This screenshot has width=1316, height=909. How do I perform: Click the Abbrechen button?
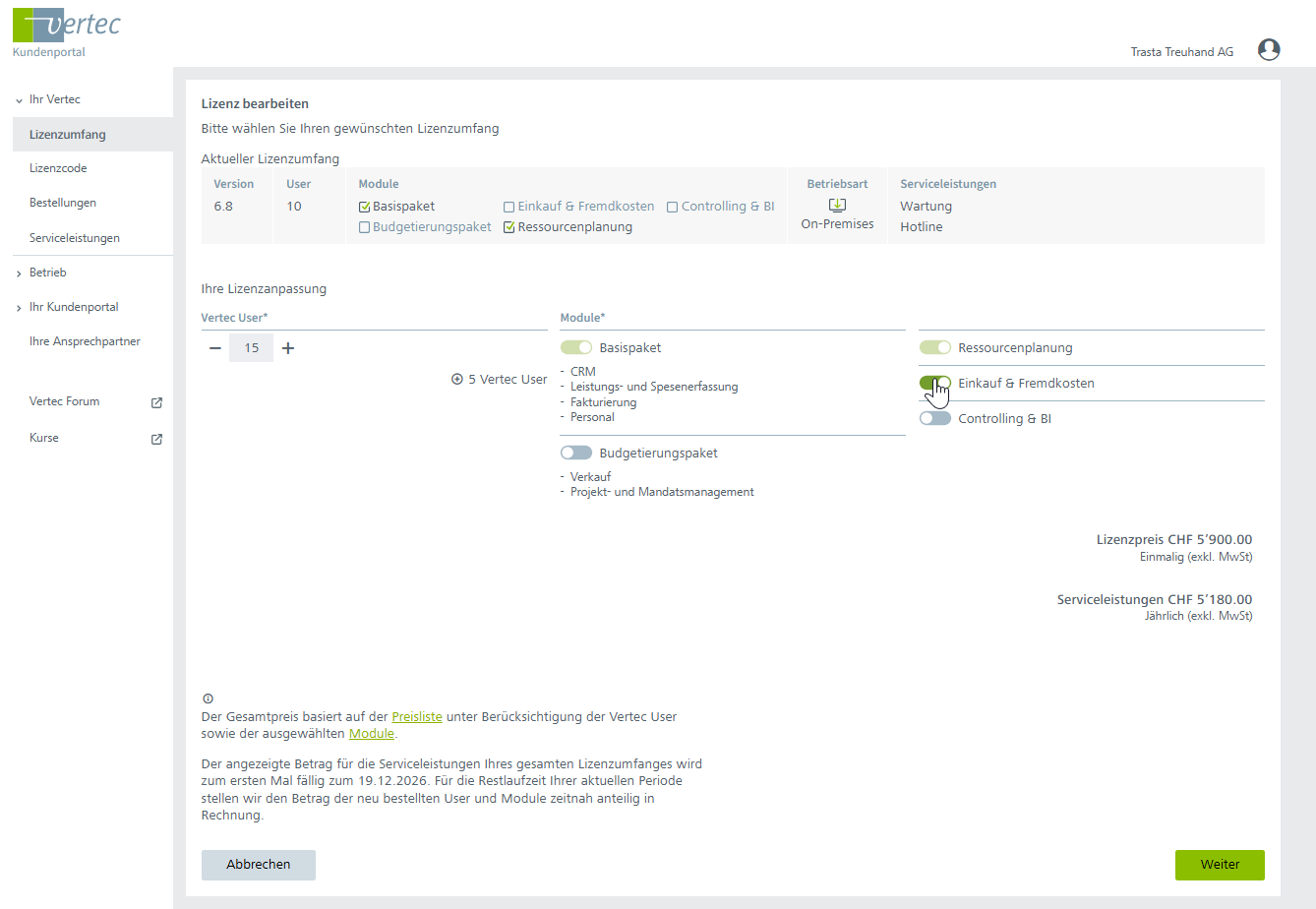point(259,865)
